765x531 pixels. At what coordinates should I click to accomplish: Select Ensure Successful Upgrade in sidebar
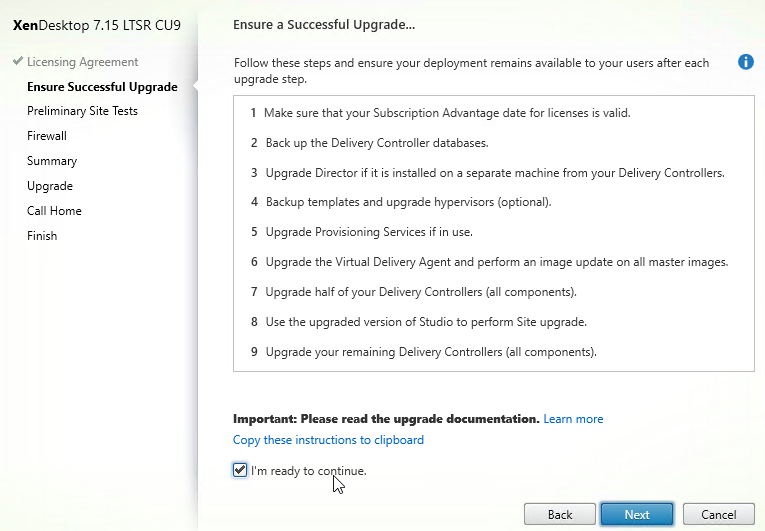(102, 87)
